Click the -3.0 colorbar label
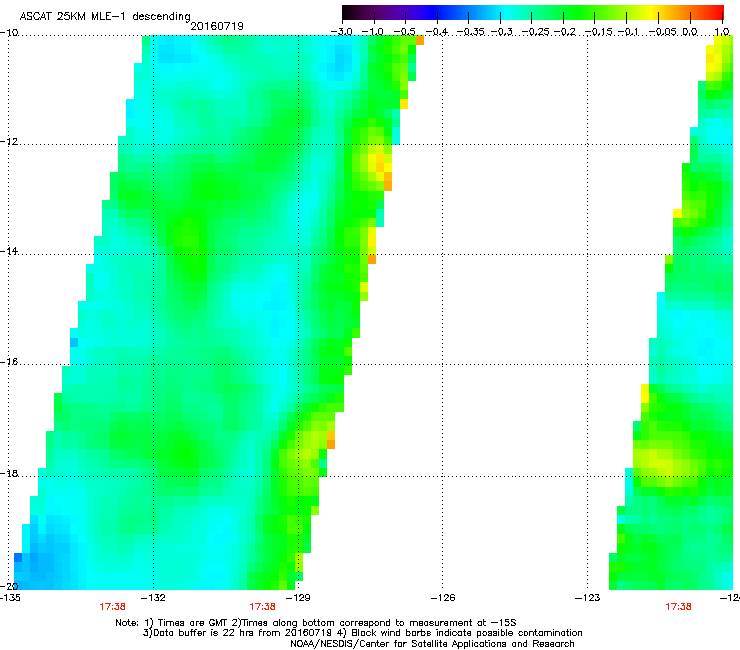Screen dimensions: 740x650 click(342, 32)
